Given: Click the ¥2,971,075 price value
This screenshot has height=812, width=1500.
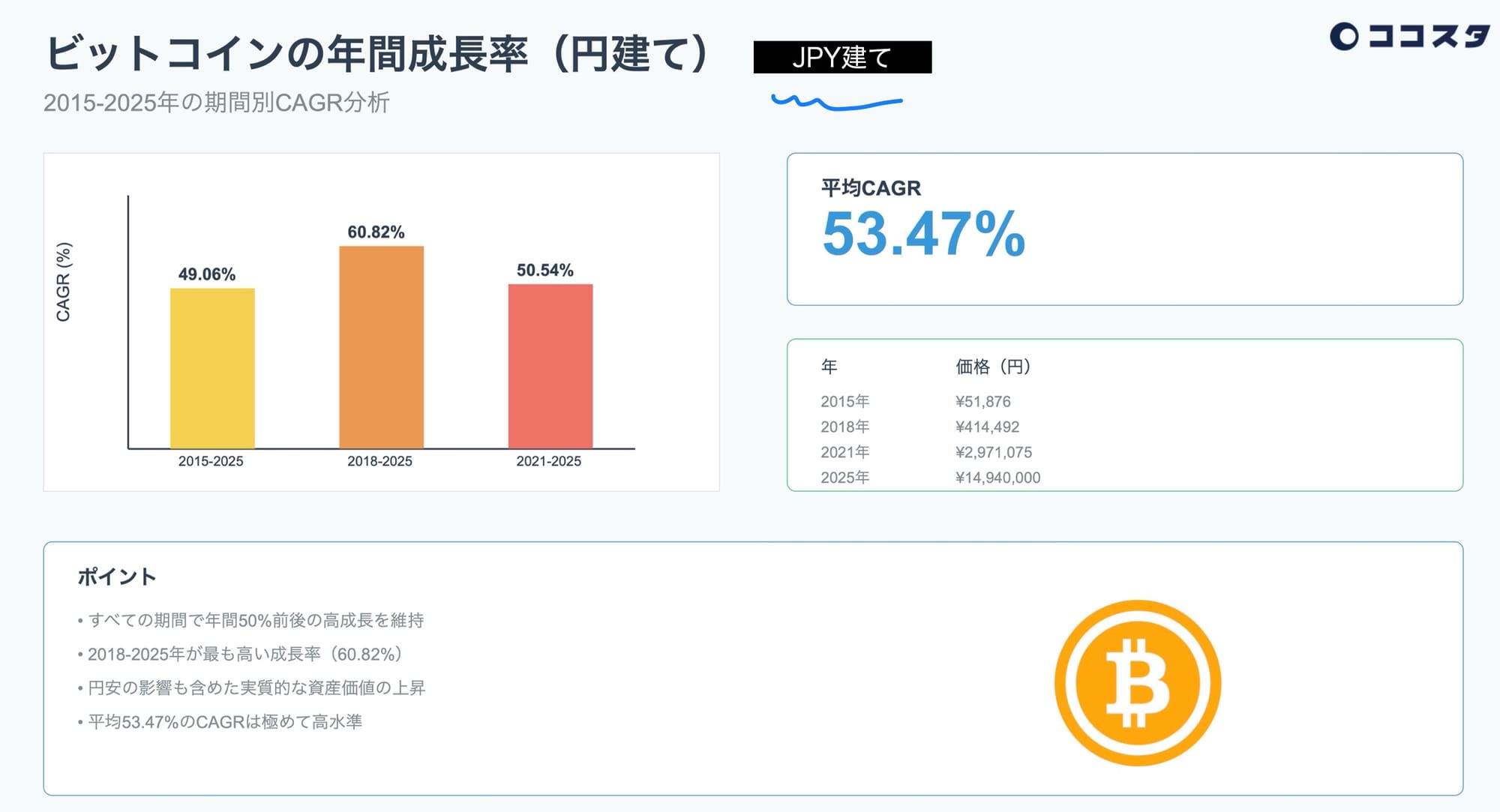Looking at the screenshot, I should [993, 452].
